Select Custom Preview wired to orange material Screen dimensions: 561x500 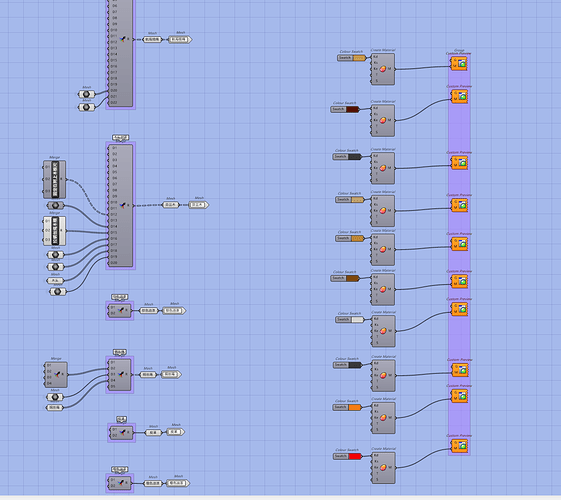pyautogui.click(x=459, y=396)
